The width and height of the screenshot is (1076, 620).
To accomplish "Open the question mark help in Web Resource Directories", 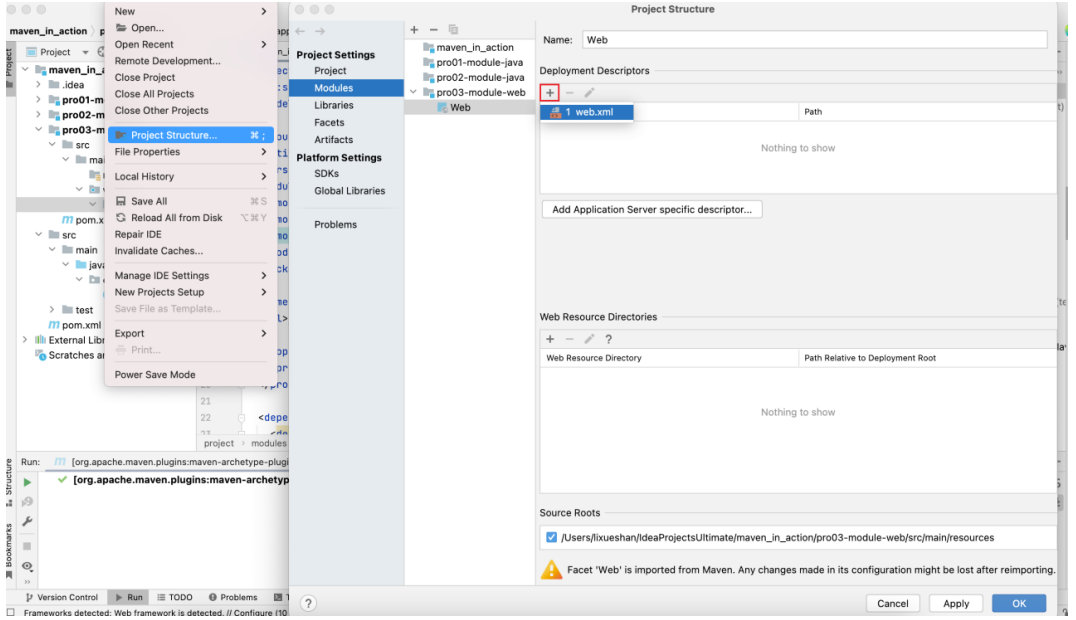I will 608,339.
